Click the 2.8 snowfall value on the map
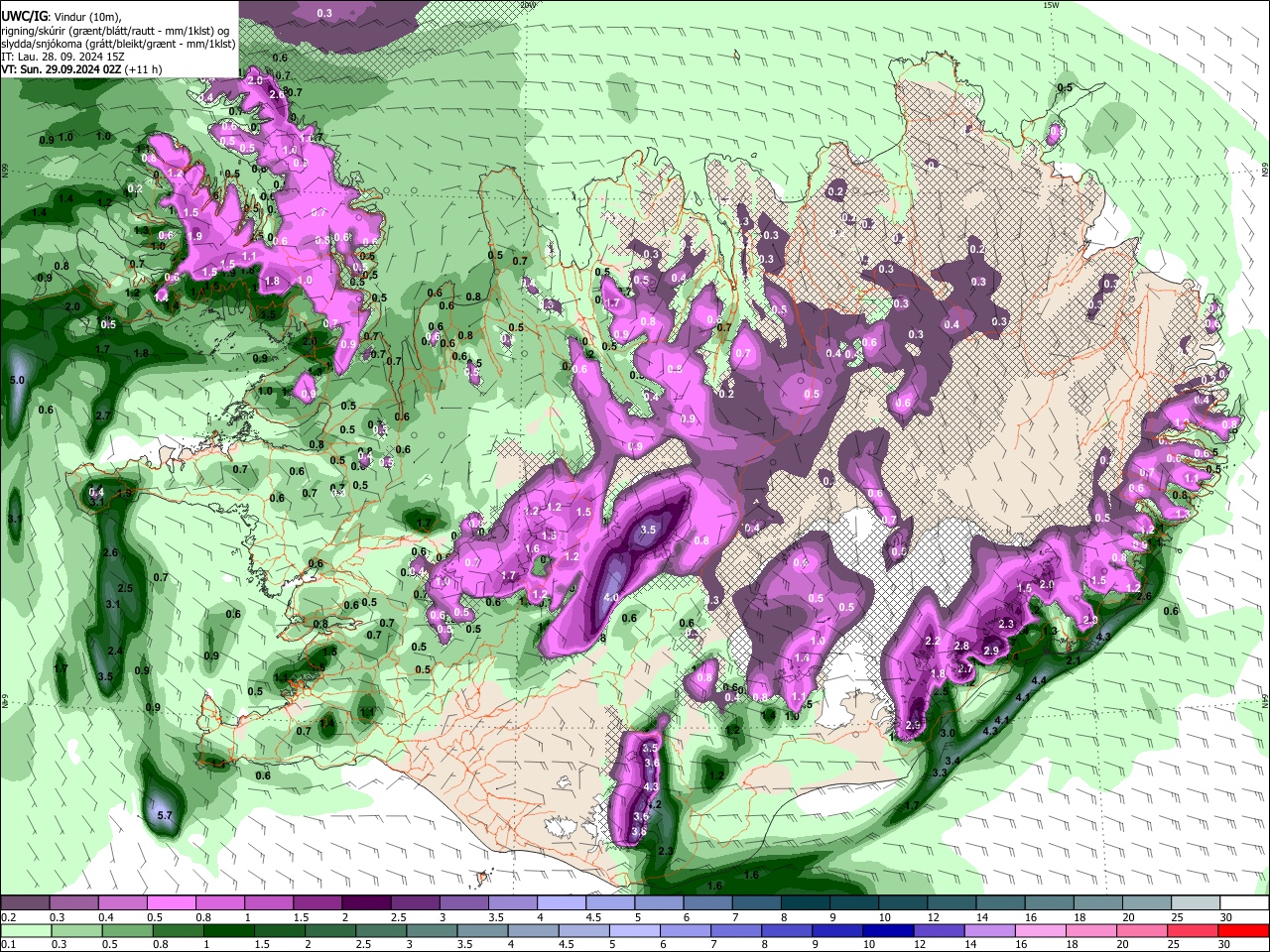 (960, 646)
